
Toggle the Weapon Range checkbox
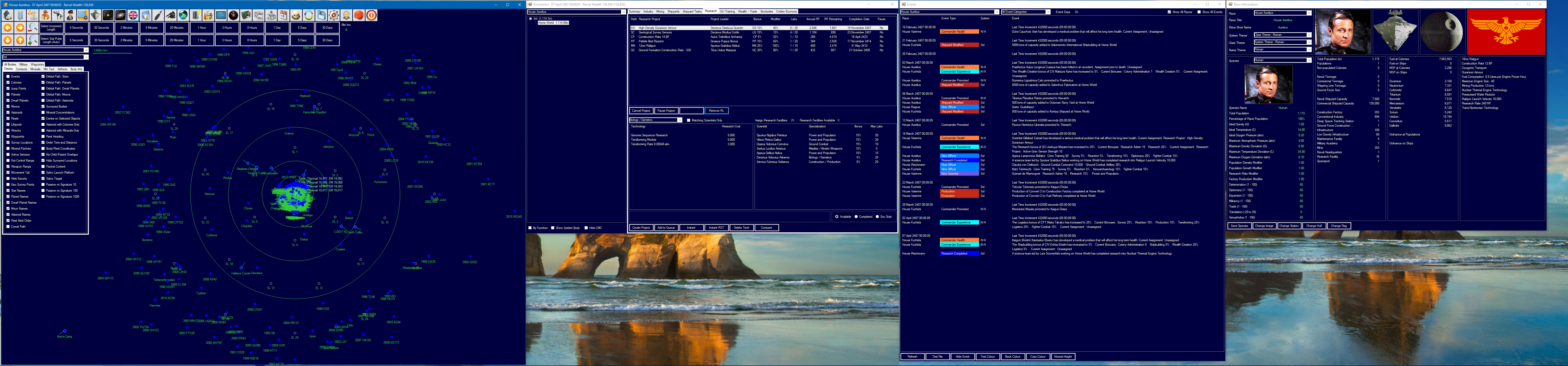[x=8, y=167]
